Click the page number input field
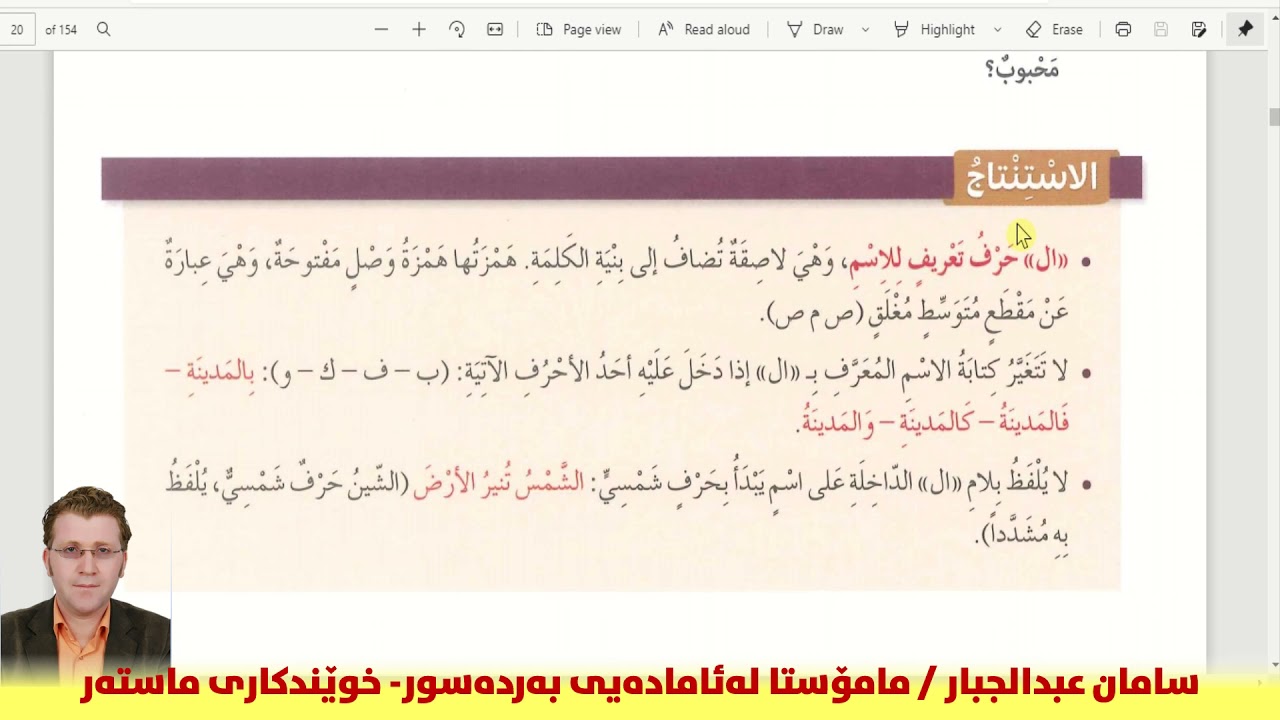The height and width of the screenshot is (720, 1280). click(x=17, y=30)
